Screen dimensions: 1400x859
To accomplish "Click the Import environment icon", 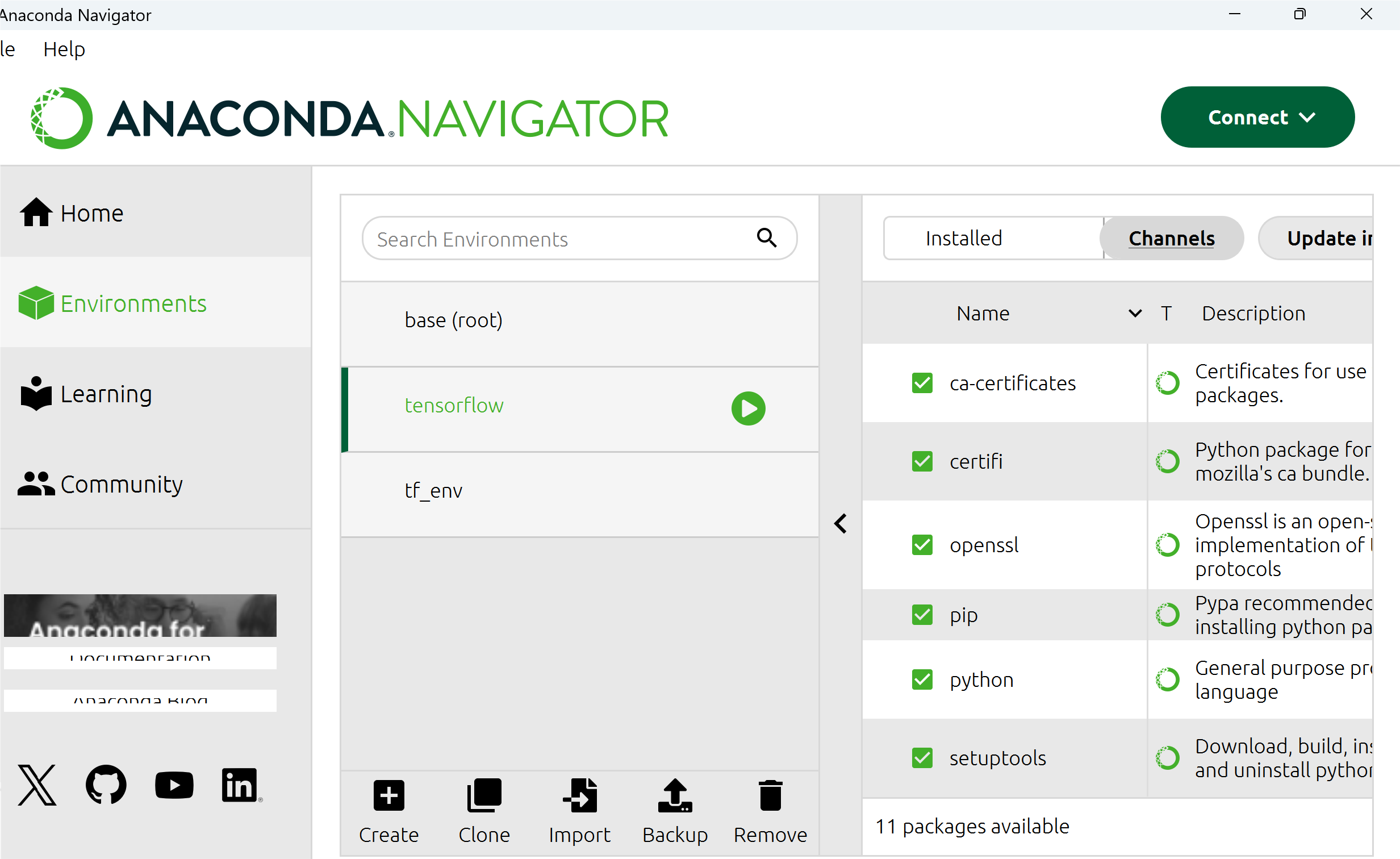I will click(579, 795).
